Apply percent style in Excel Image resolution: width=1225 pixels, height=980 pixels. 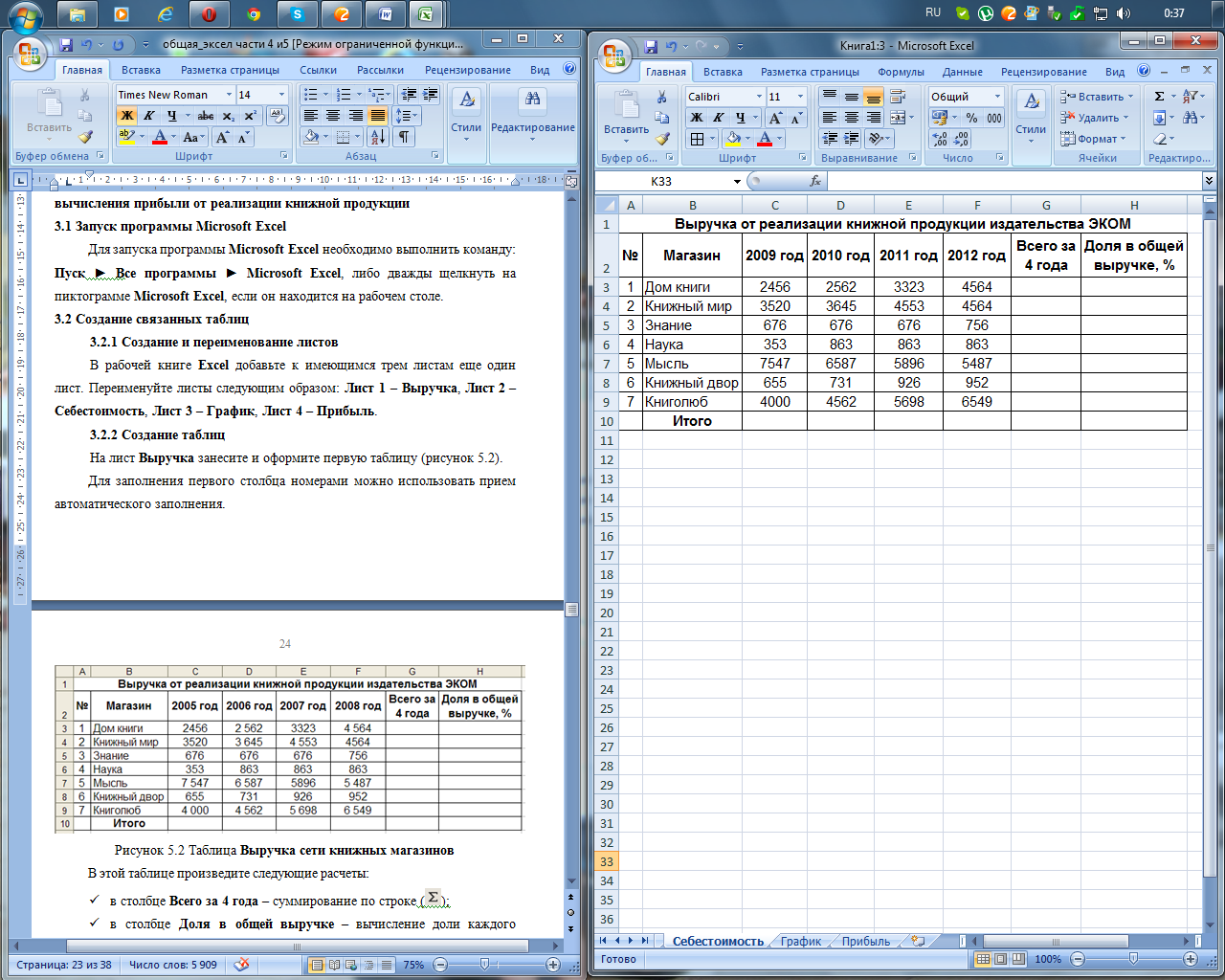(971, 118)
